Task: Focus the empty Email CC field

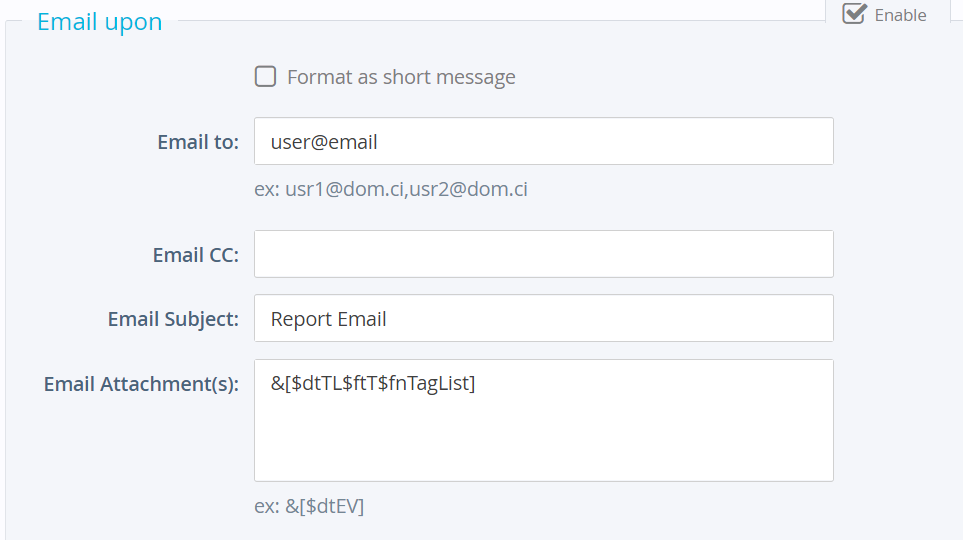Action: [x=543, y=254]
